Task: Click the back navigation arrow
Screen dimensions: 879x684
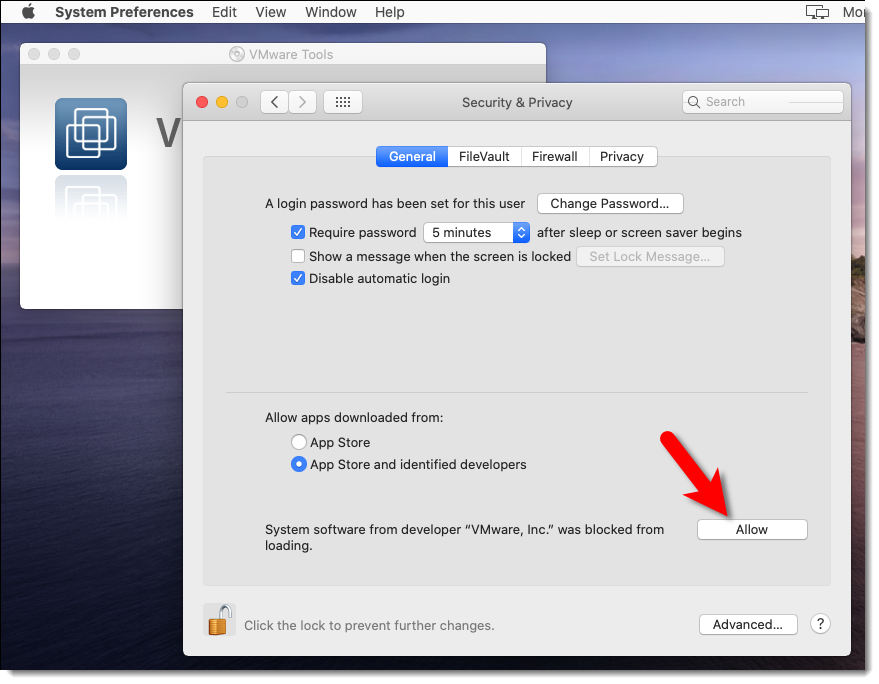Action: pyautogui.click(x=275, y=102)
